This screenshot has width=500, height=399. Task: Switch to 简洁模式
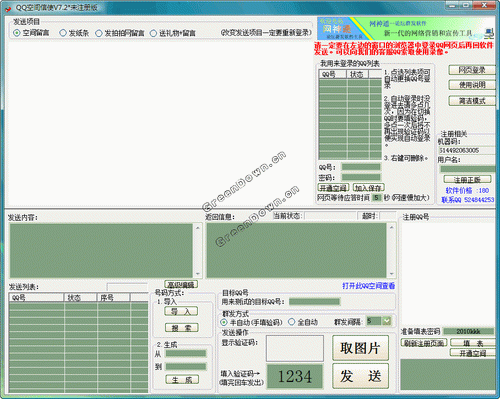[472, 101]
